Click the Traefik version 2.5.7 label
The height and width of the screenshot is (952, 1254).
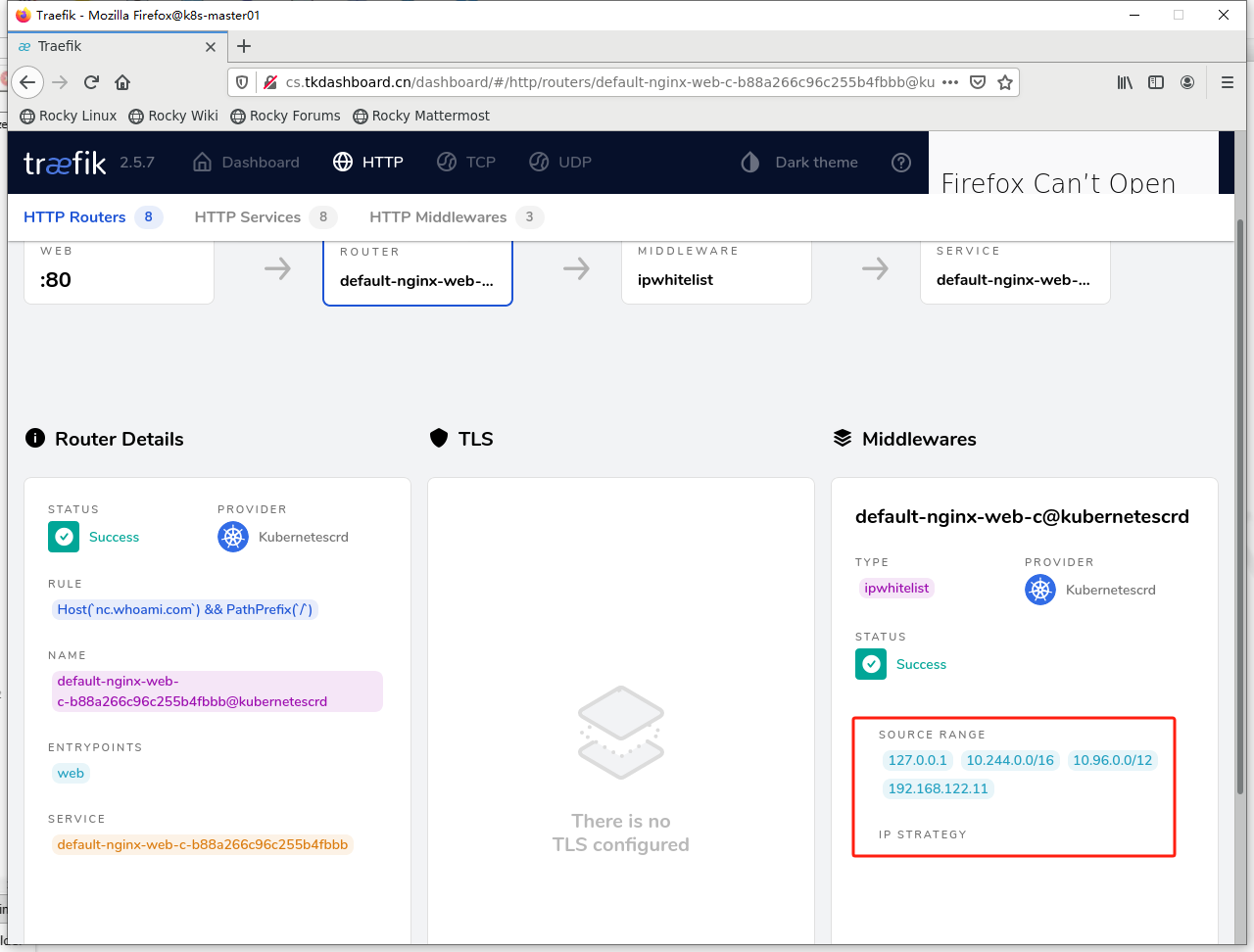(x=137, y=163)
